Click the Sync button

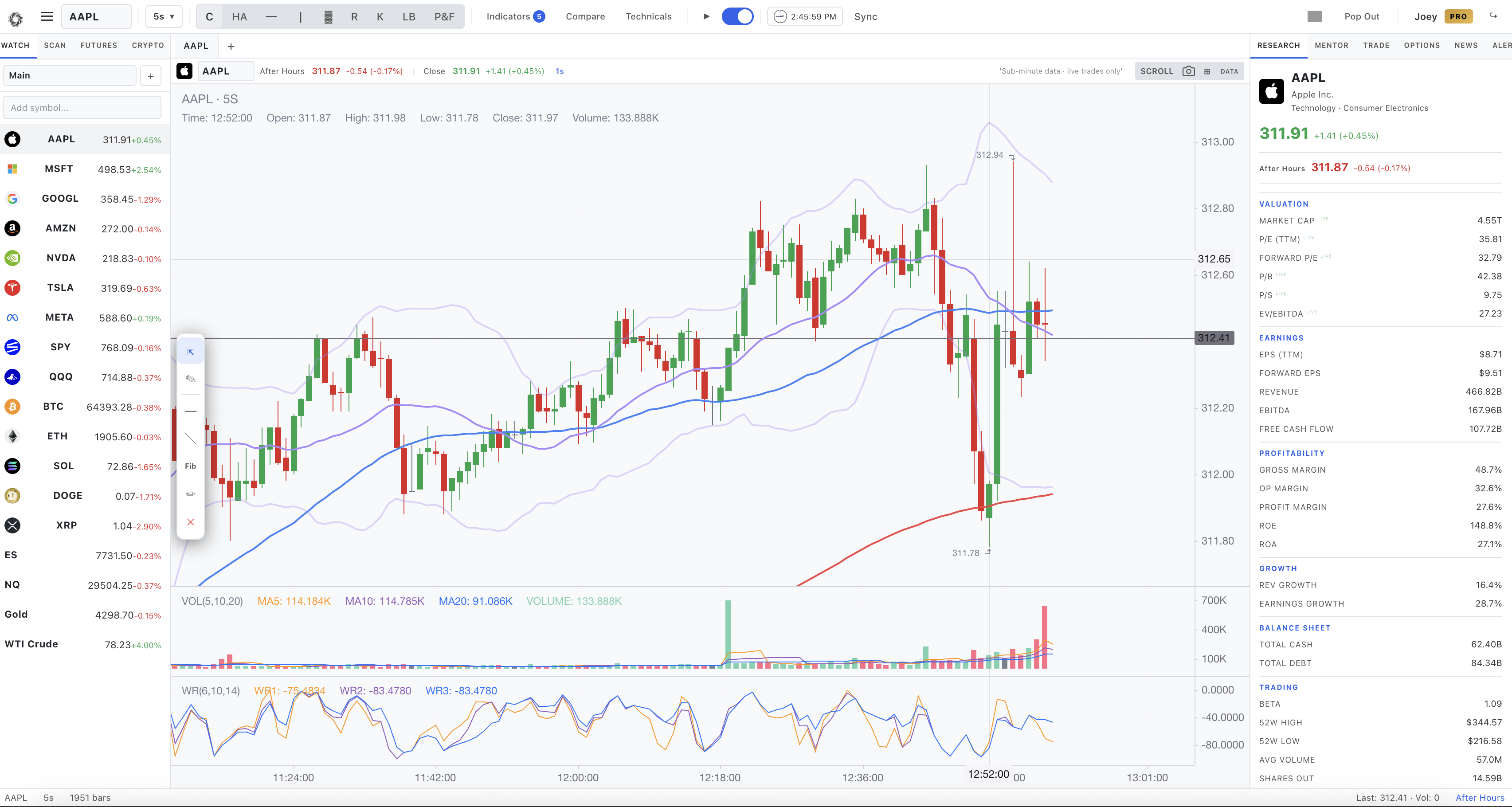click(x=866, y=16)
